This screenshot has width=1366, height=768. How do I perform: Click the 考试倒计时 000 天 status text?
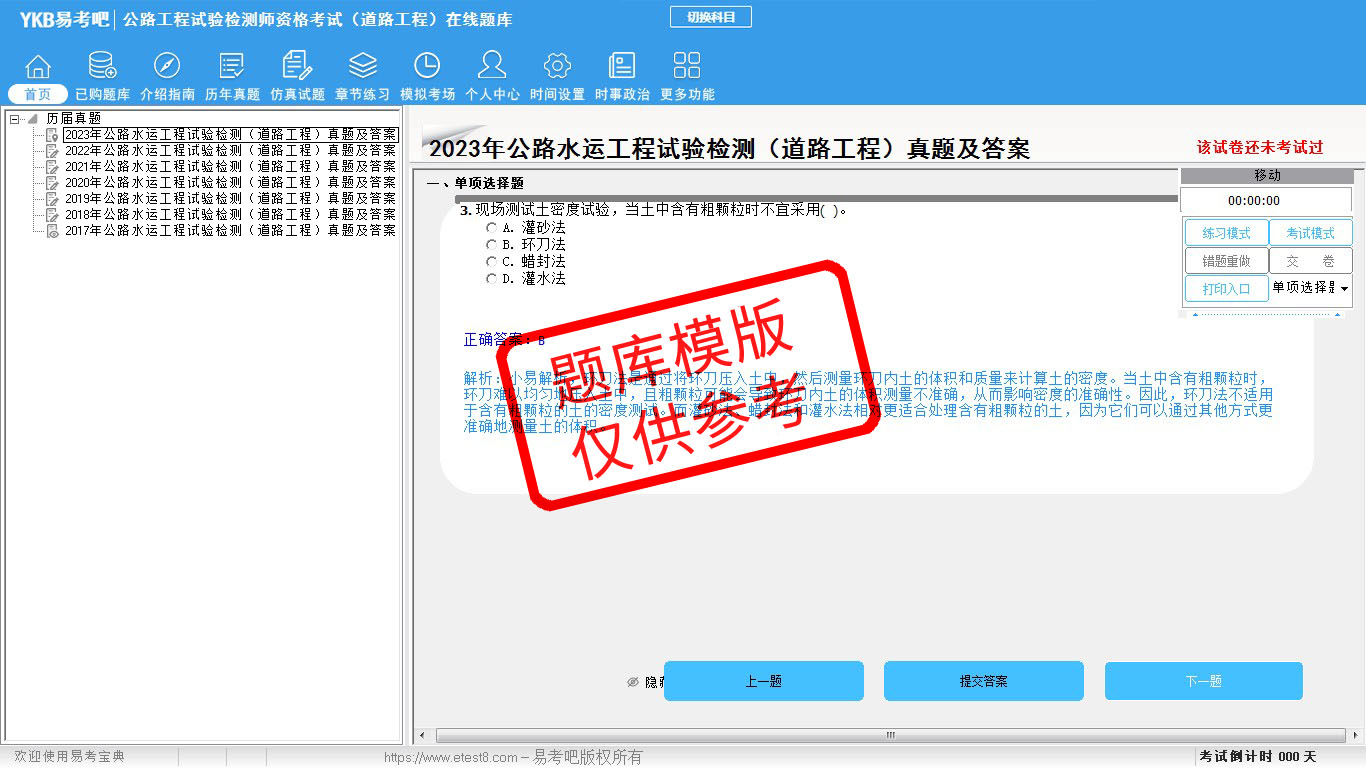click(1258, 757)
